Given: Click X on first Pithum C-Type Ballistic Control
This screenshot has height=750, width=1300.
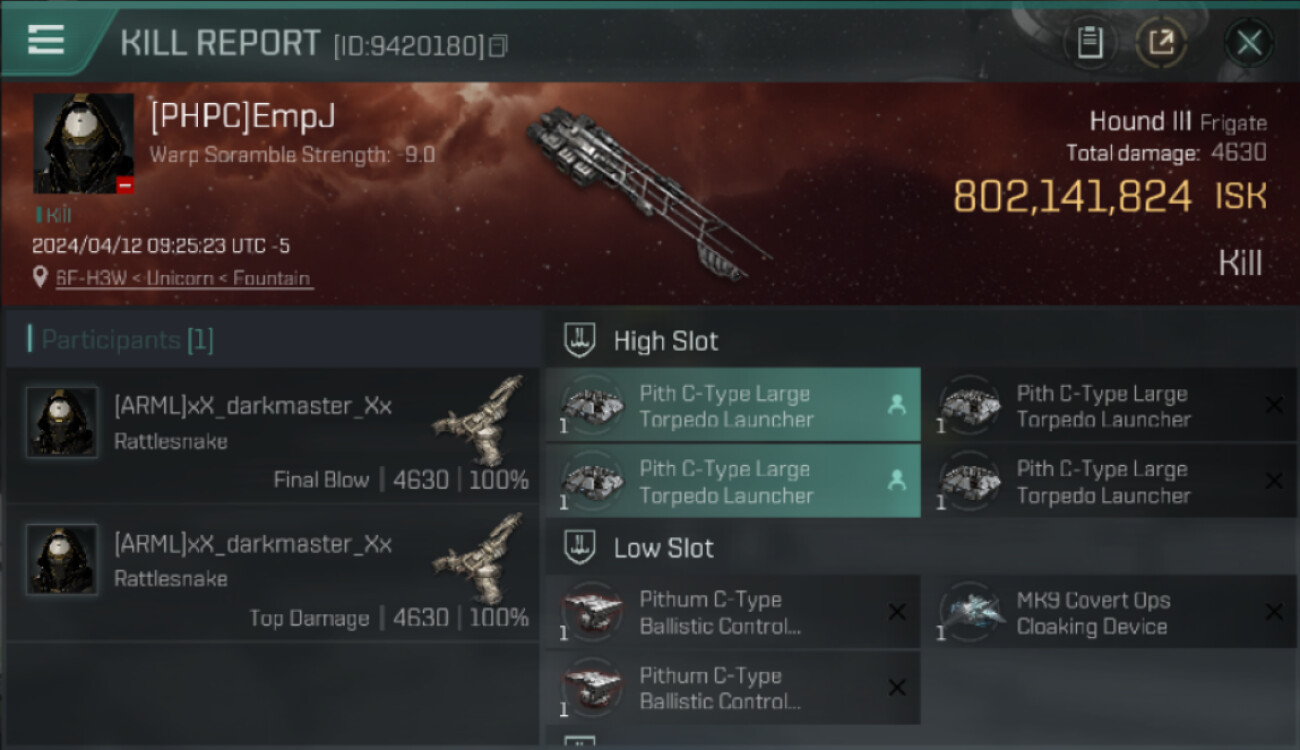Looking at the screenshot, I should click(x=897, y=611).
